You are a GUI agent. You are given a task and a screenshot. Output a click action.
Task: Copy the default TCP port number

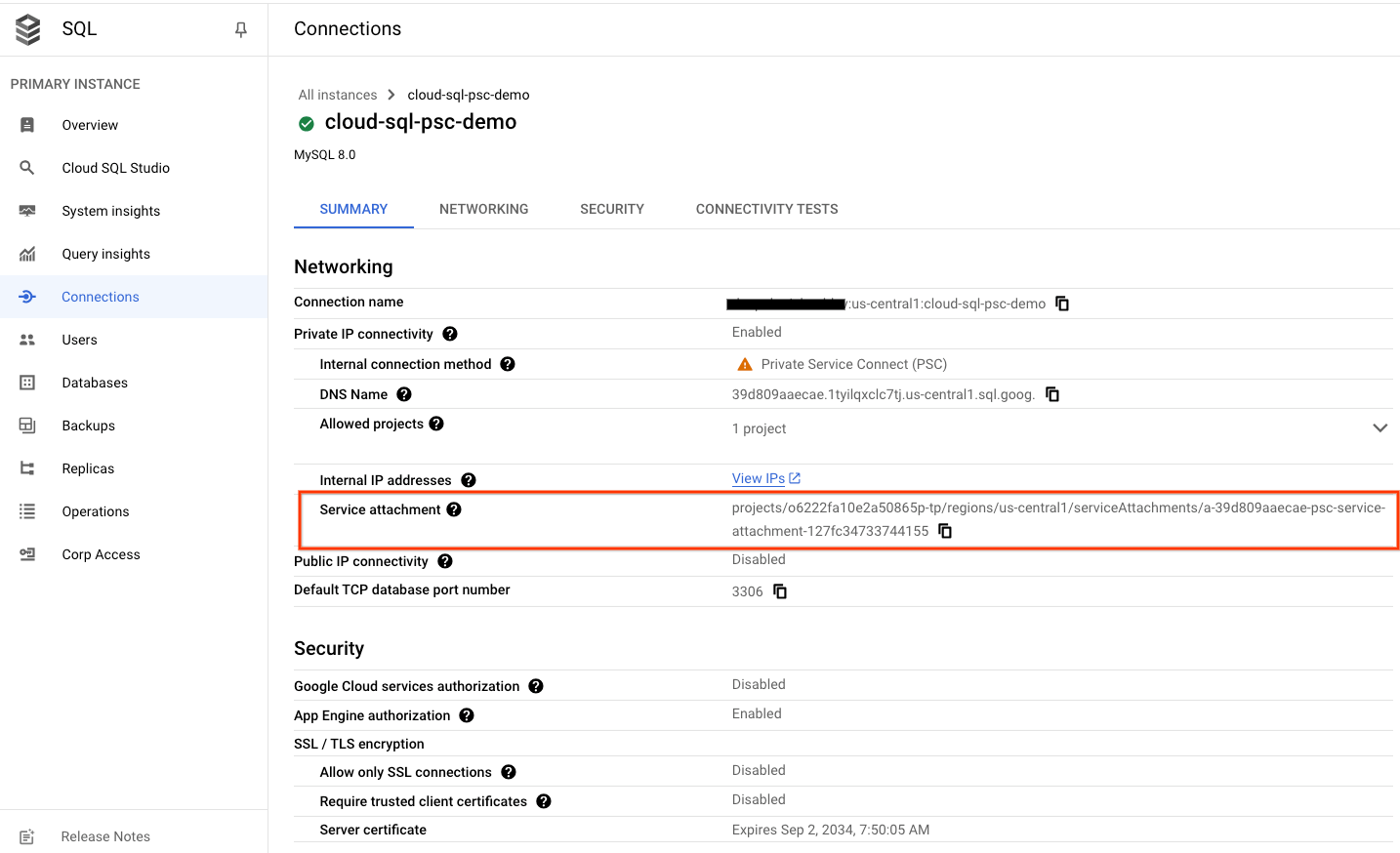coord(780,591)
